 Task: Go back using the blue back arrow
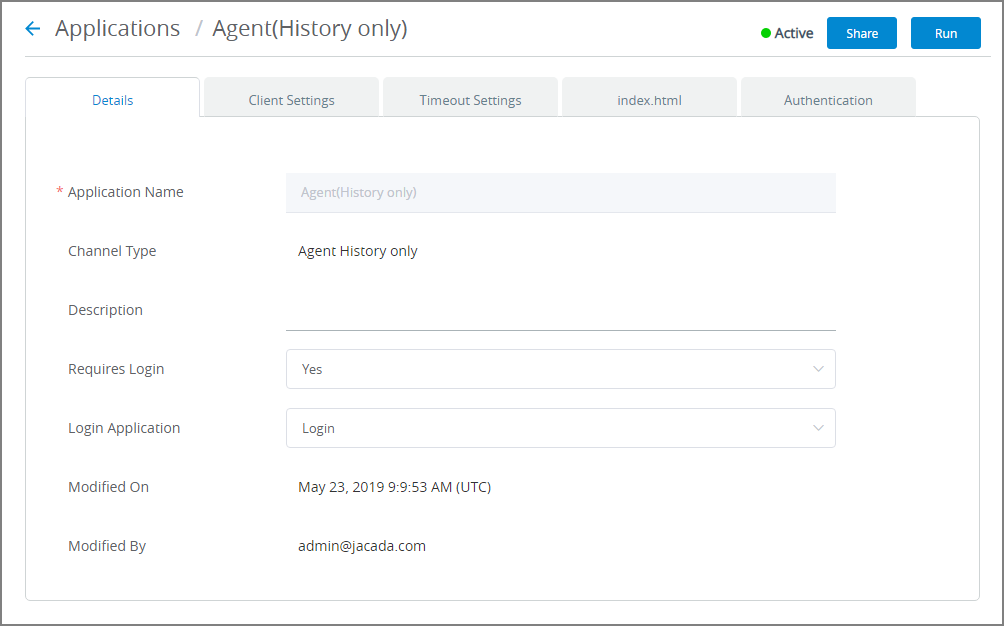(x=30, y=28)
